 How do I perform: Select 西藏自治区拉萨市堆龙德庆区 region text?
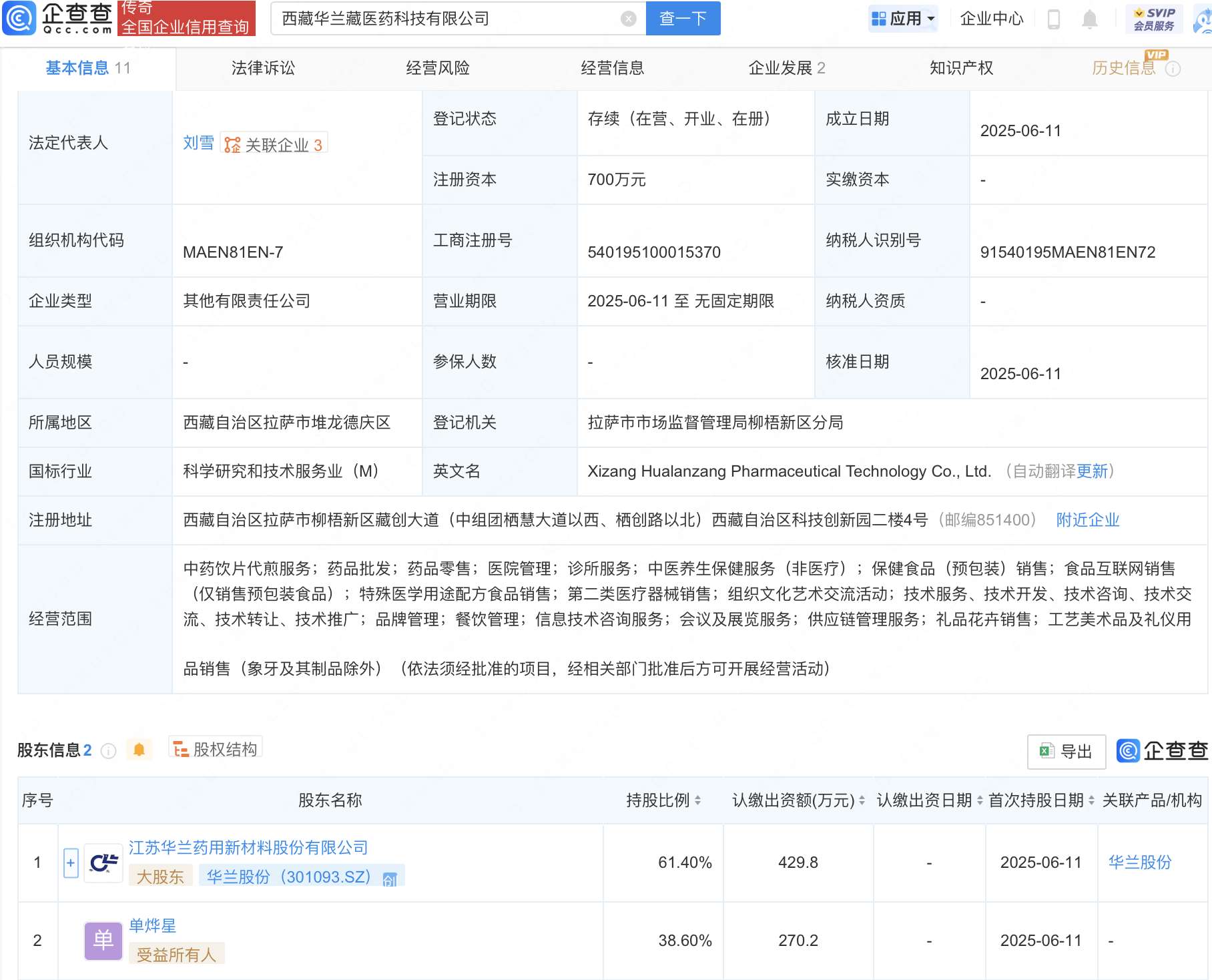point(287,423)
